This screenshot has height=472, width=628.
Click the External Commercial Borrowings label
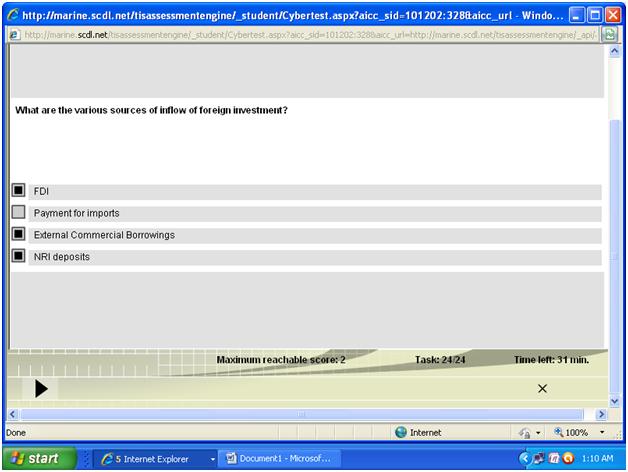(104, 235)
